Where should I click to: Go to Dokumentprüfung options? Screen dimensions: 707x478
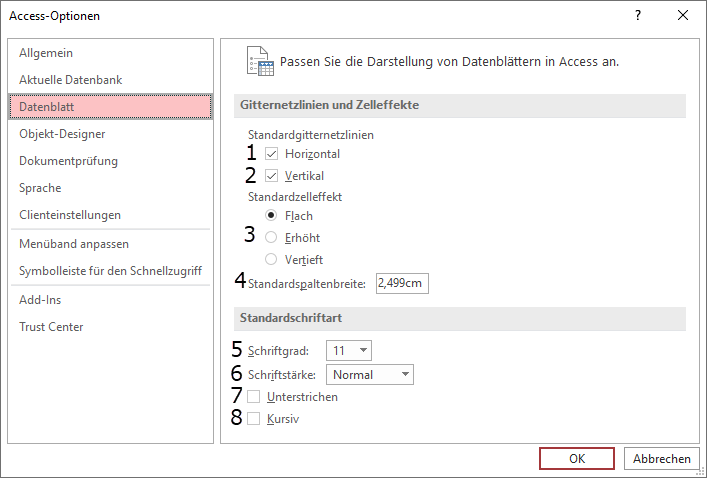(x=110, y=161)
